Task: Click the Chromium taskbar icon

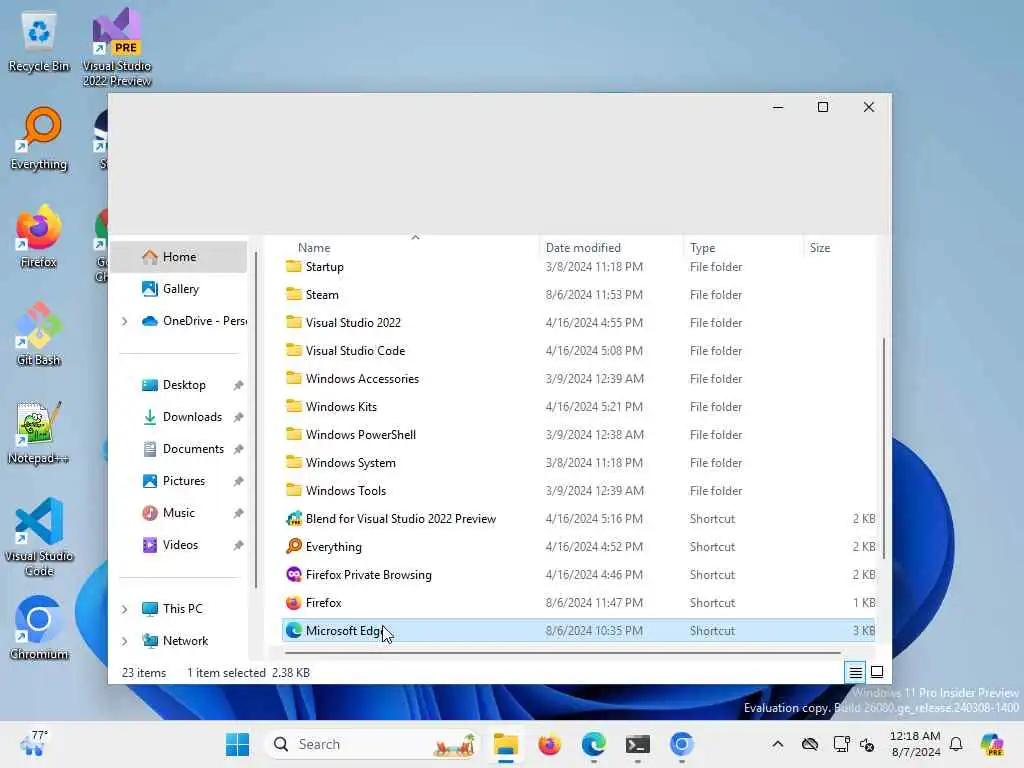Action: (x=681, y=744)
